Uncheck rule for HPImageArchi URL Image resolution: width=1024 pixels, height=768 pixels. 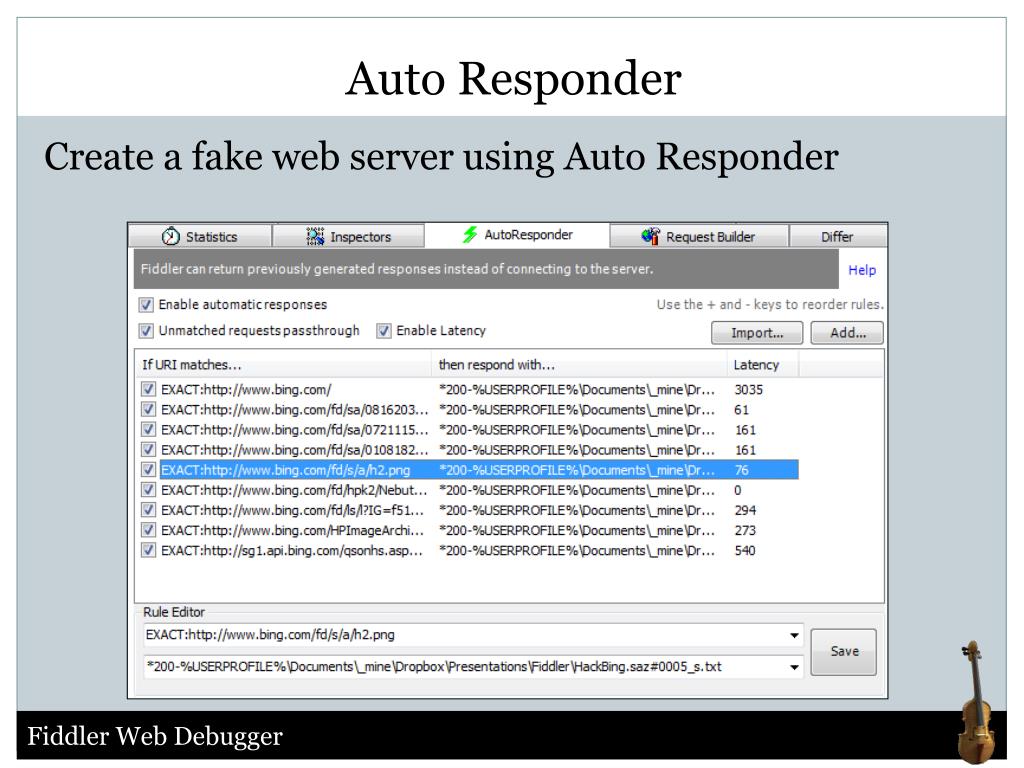click(148, 531)
